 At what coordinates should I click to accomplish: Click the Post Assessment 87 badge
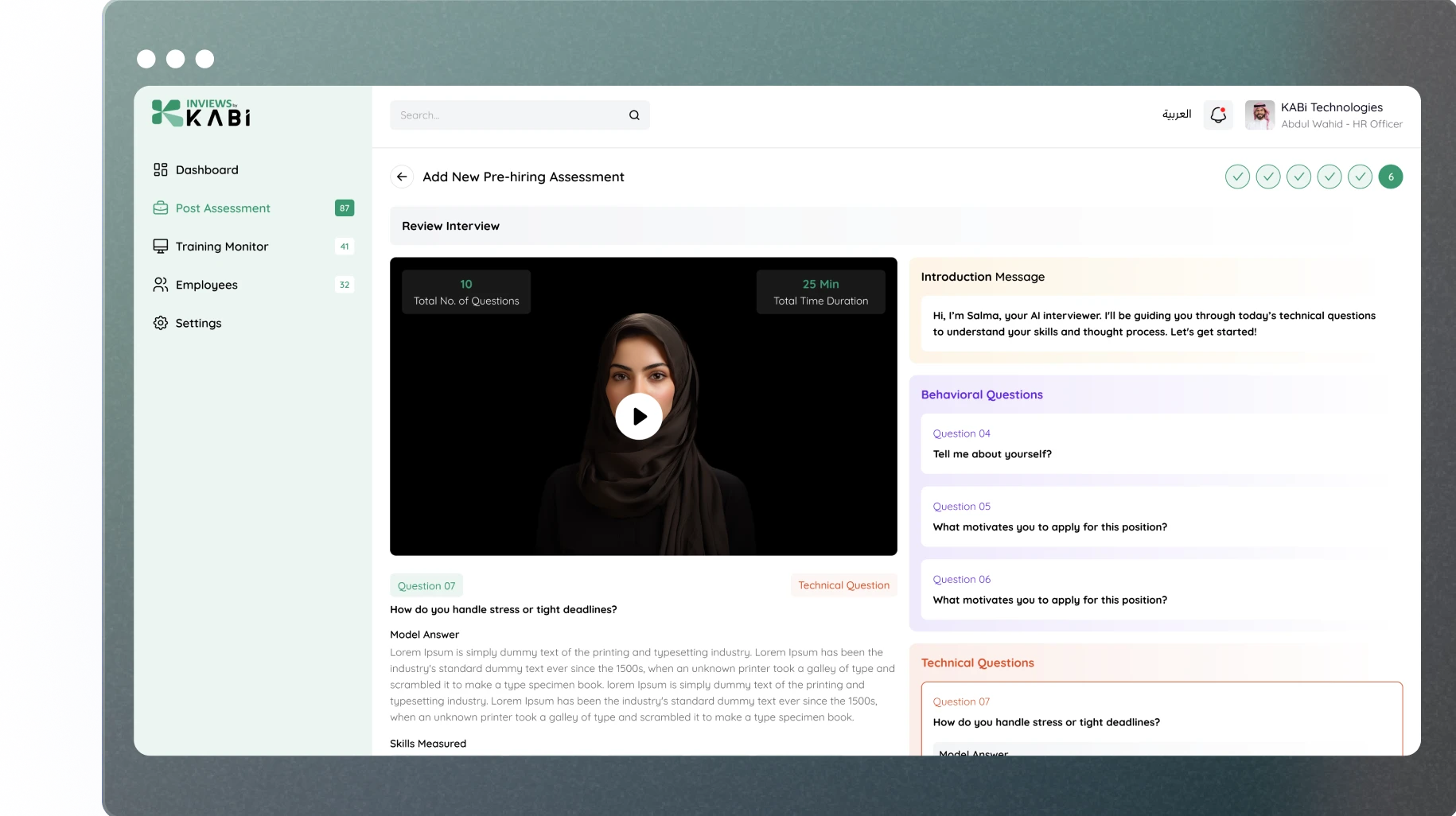[345, 208]
